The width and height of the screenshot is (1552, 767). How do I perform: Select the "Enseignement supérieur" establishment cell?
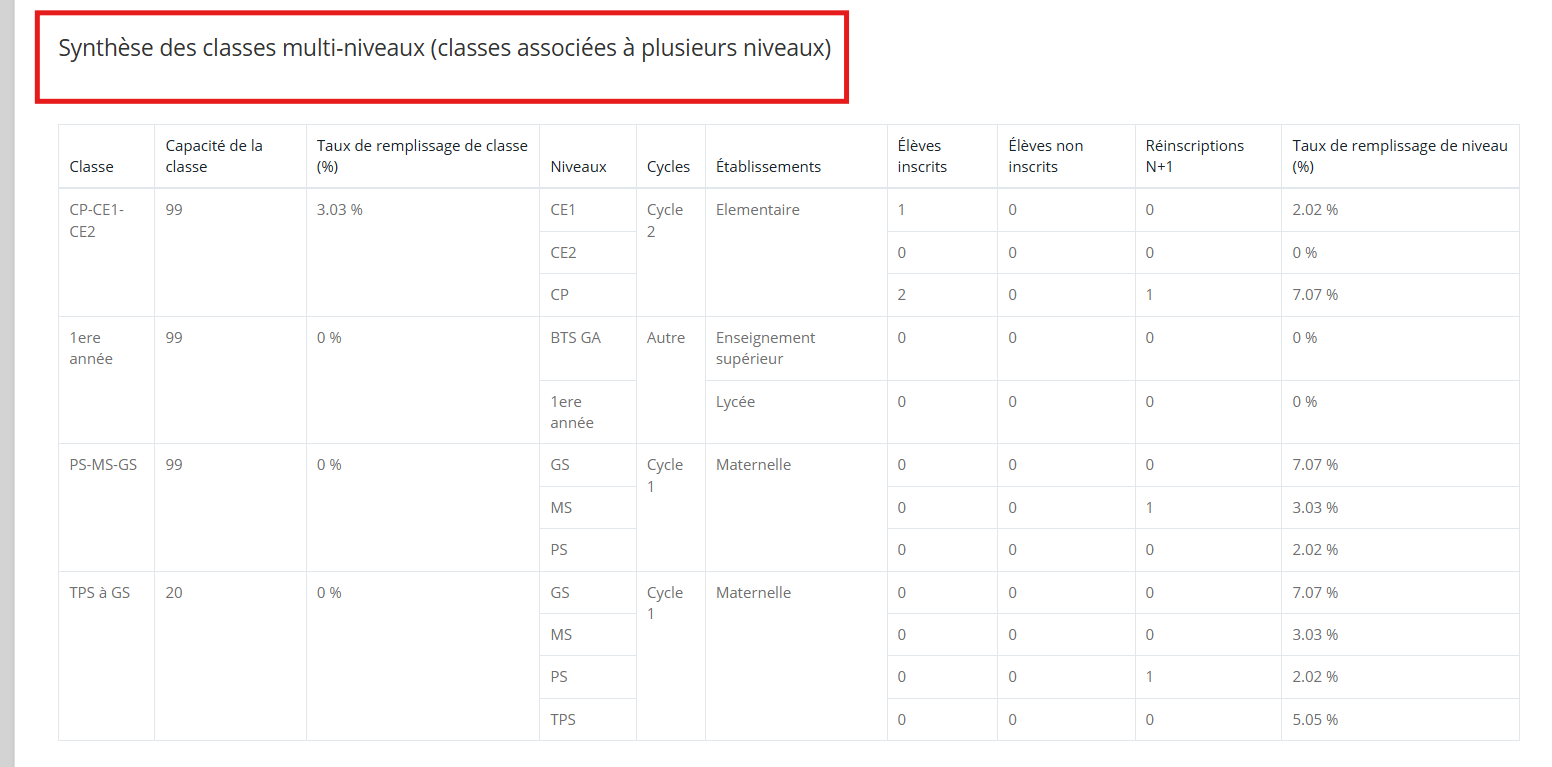coord(765,348)
